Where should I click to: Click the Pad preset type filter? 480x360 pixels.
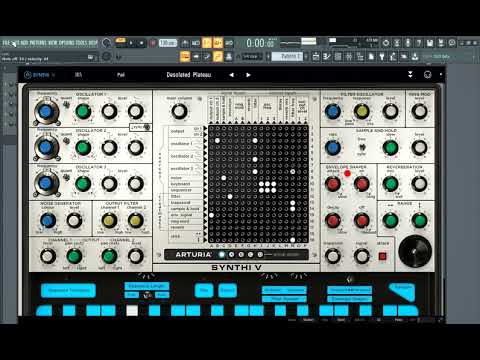click(x=121, y=75)
